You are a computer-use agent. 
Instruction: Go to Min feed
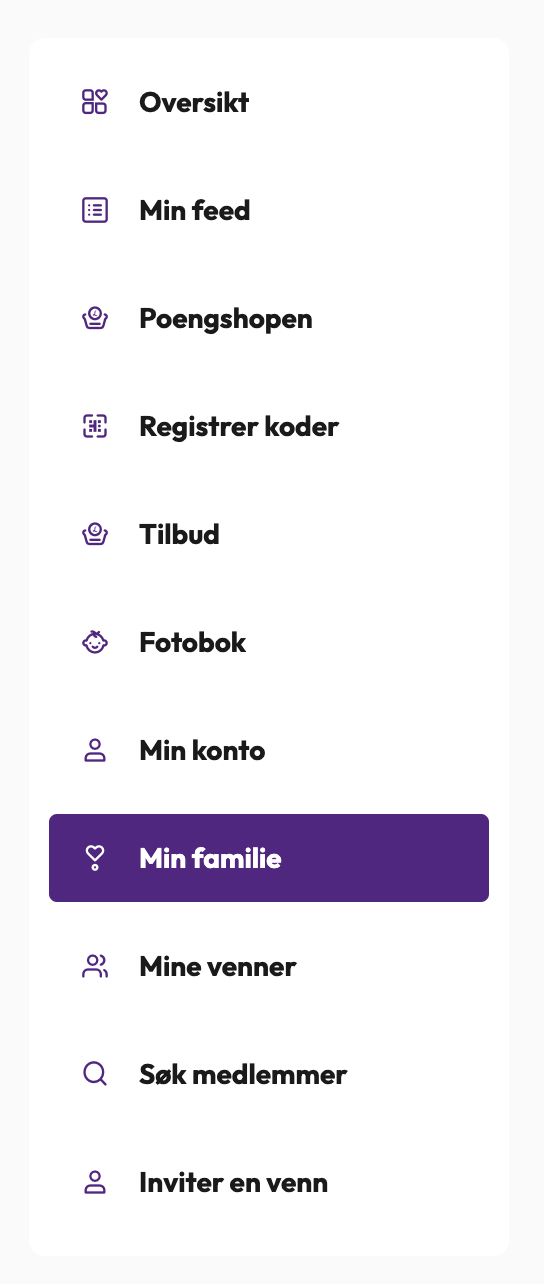[269, 210]
